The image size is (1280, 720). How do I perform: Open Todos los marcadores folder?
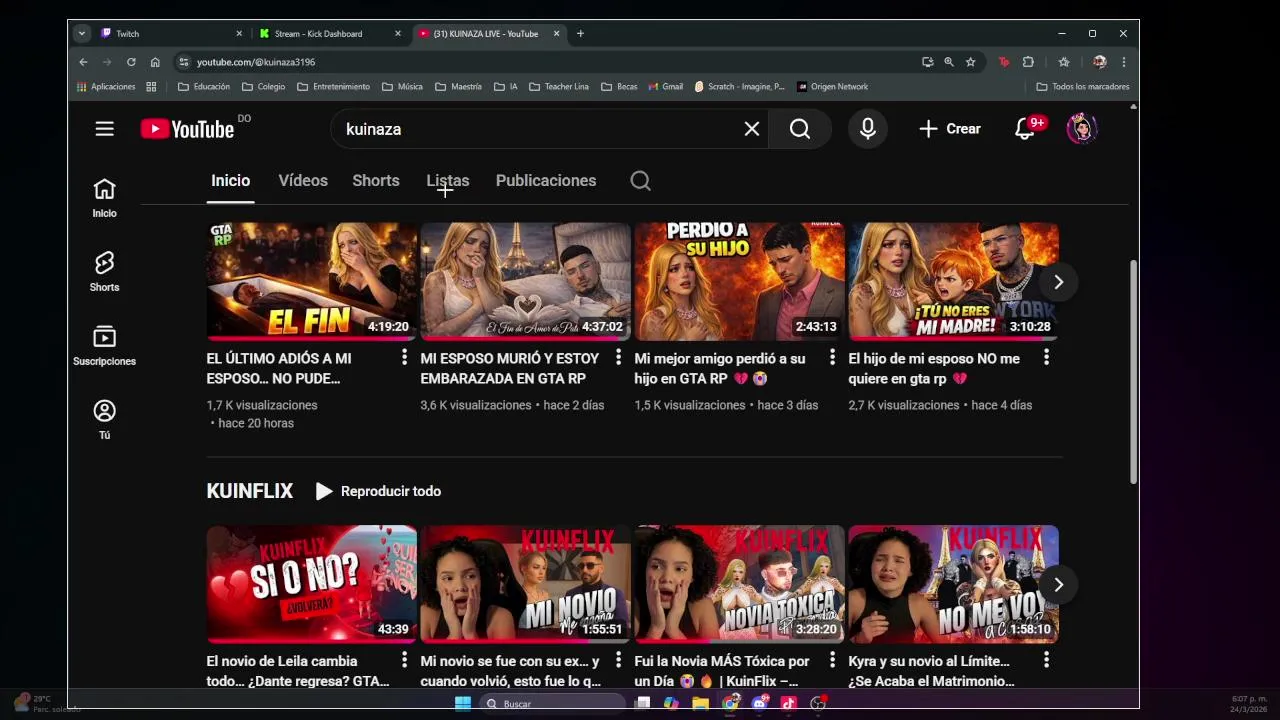1083,87
